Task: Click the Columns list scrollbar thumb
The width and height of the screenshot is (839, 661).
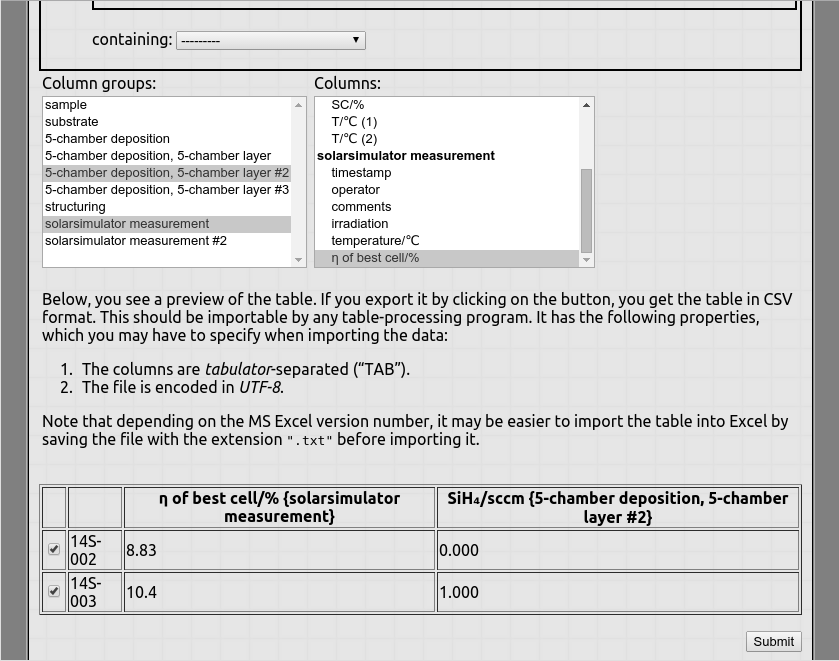Action: click(586, 210)
